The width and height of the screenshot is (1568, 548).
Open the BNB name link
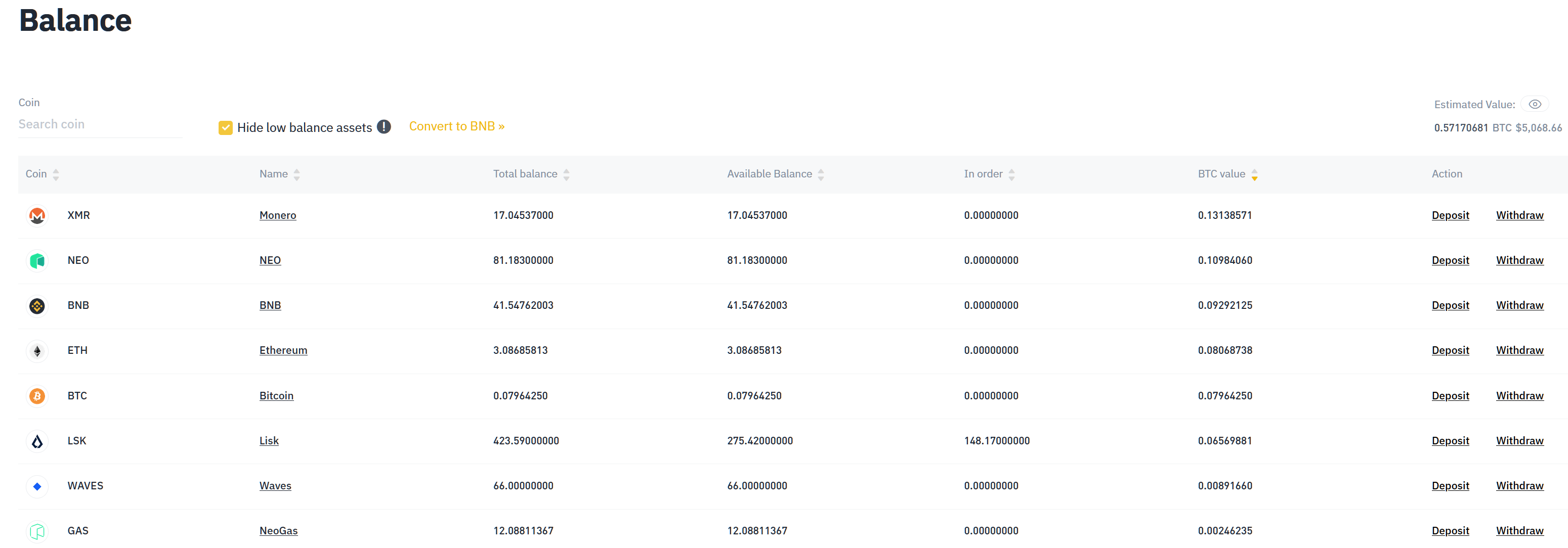coord(270,305)
